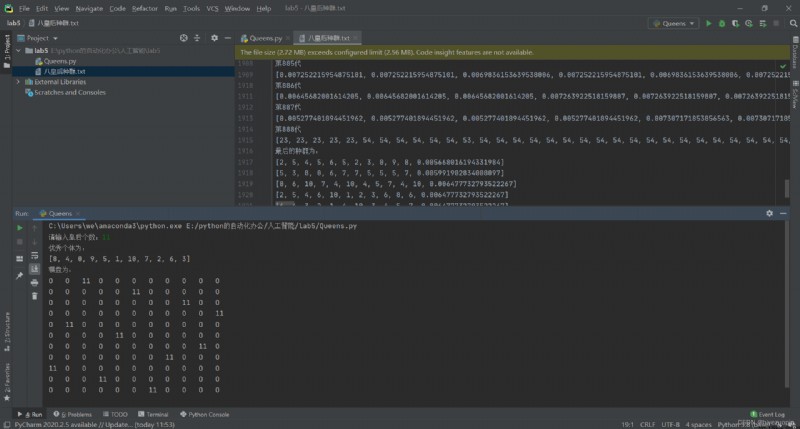
Task: Pin the Run tab
Action: pyautogui.click(x=19, y=276)
